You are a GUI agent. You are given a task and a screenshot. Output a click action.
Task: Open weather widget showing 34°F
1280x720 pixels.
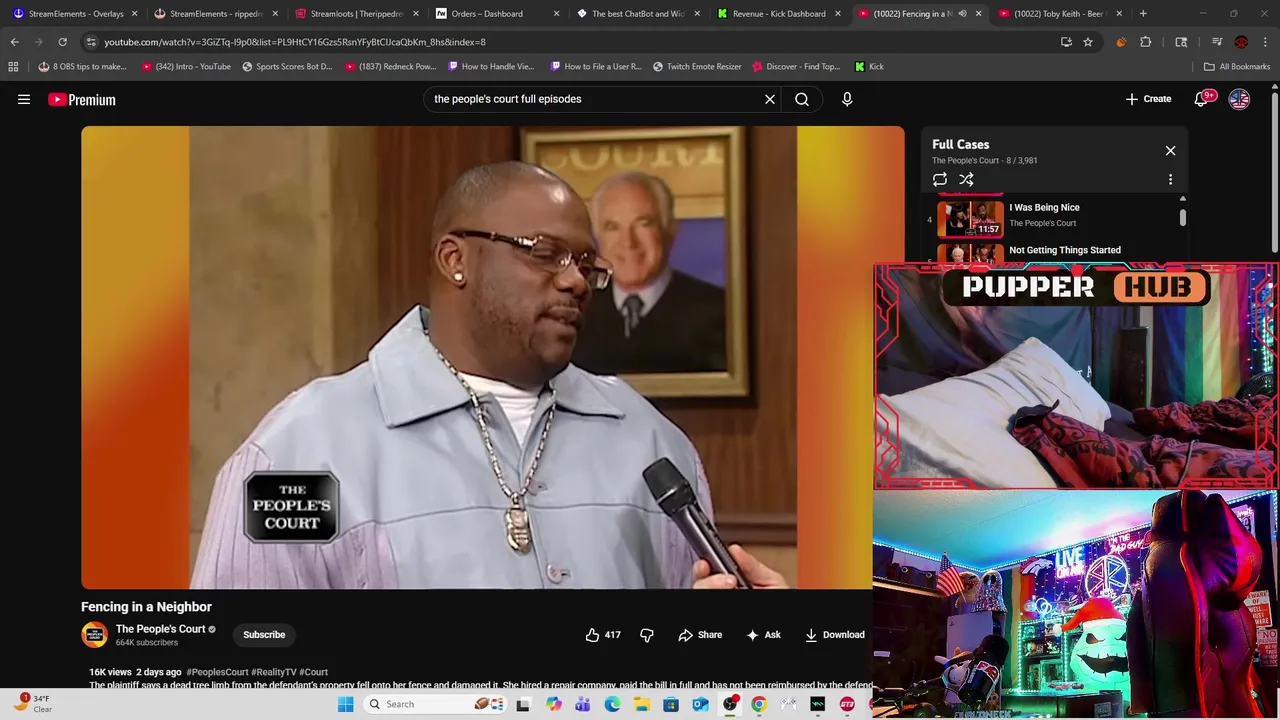click(32, 704)
